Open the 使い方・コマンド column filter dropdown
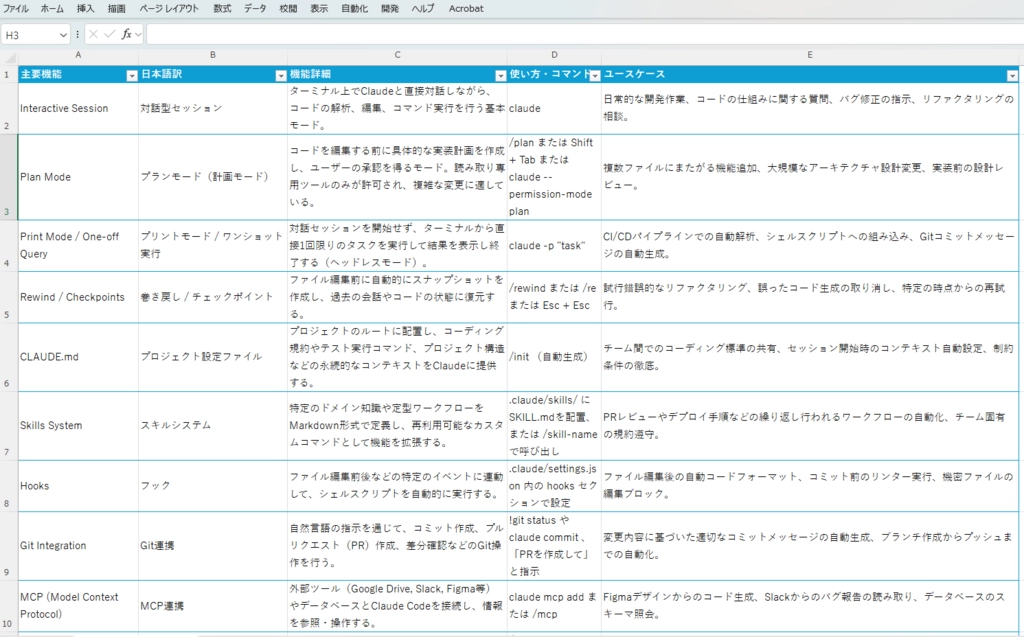The height and width of the screenshot is (637, 1024). click(x=595, y=76)
